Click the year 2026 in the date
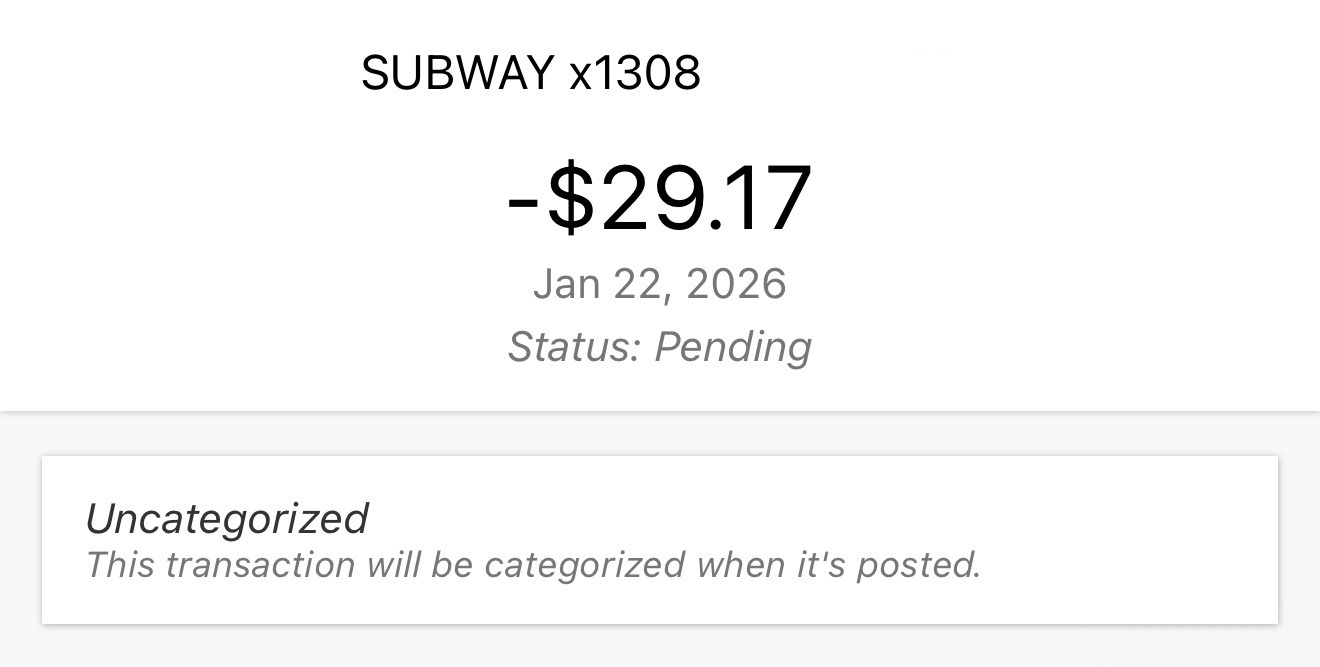The image size is (1320, 667). click(x=736, y=284)
